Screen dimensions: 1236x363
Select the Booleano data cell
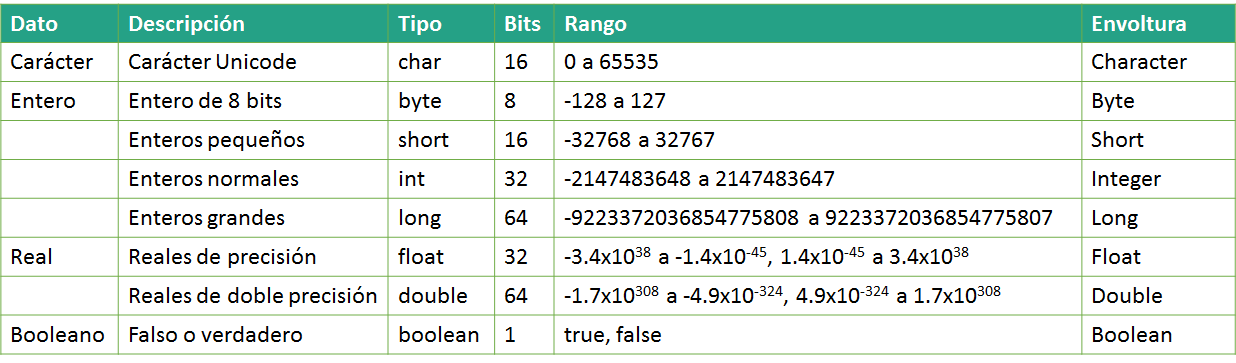click(x=59, y=335)
